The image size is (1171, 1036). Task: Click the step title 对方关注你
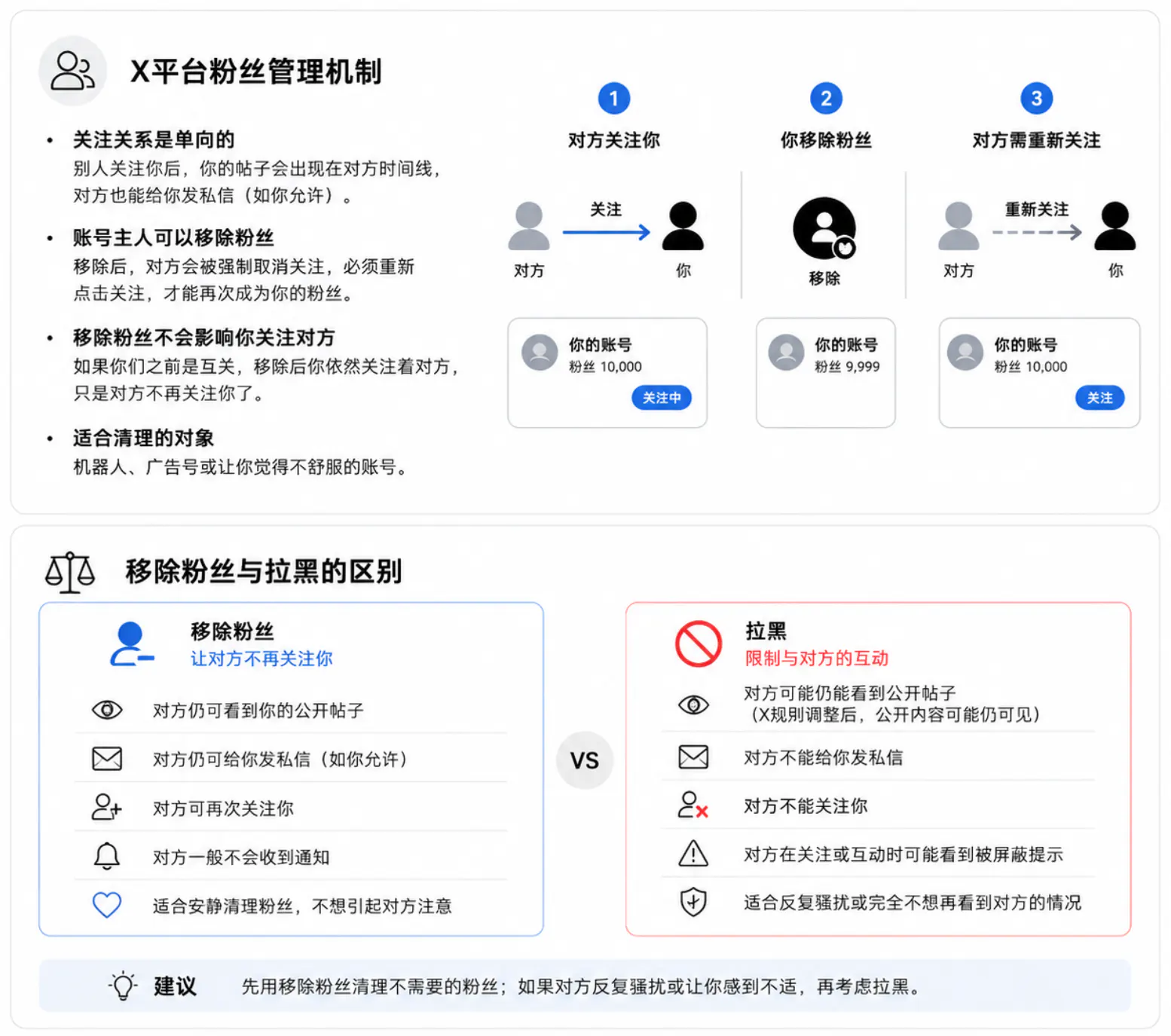[614, 140]
